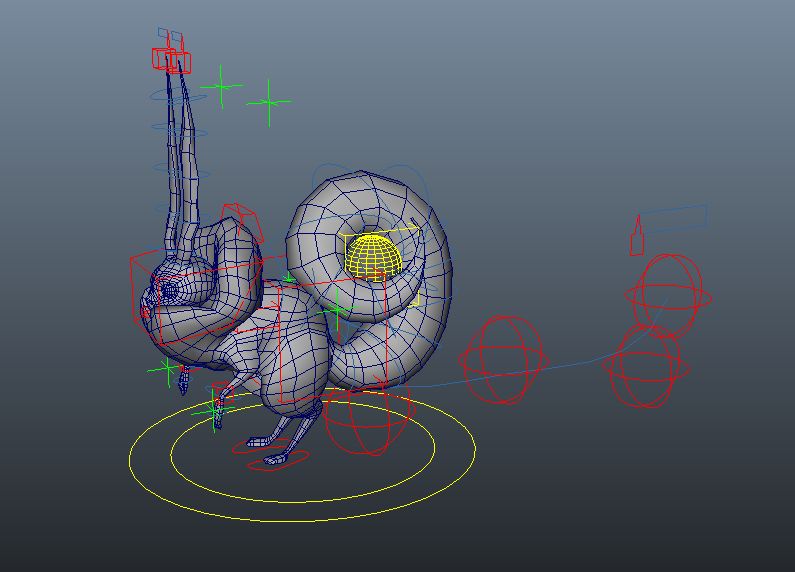Select the red cube control behind the head
Screen dimensions: 795x572
tap(243, 221)
